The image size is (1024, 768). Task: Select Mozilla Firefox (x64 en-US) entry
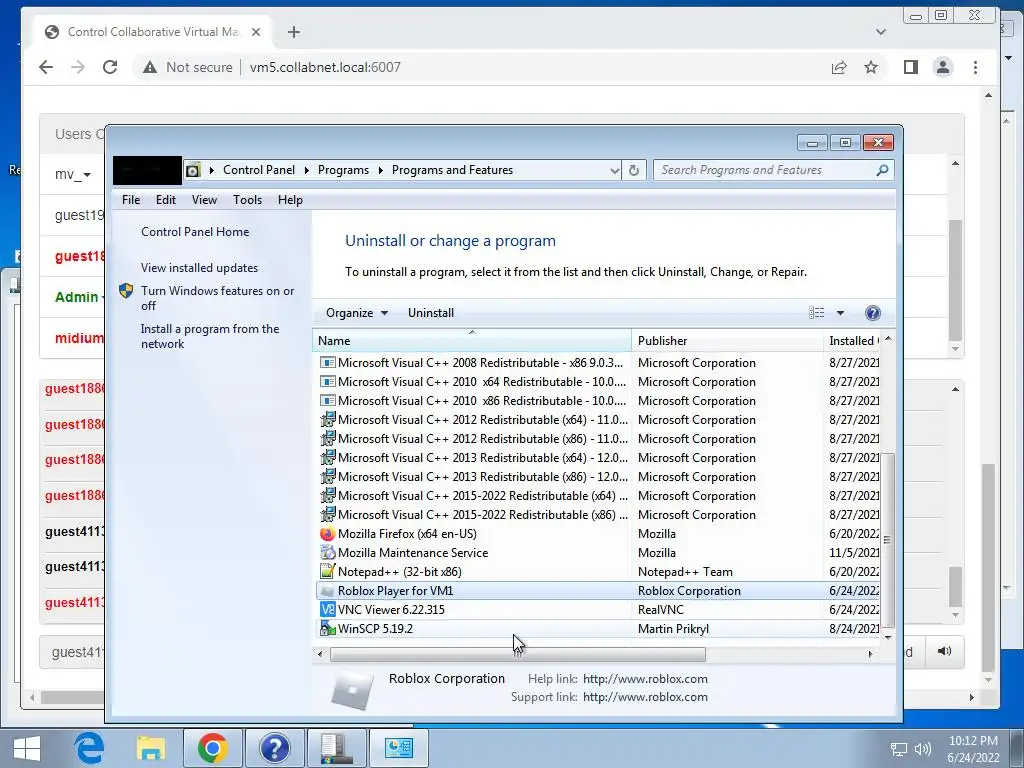tap(598, 534)
